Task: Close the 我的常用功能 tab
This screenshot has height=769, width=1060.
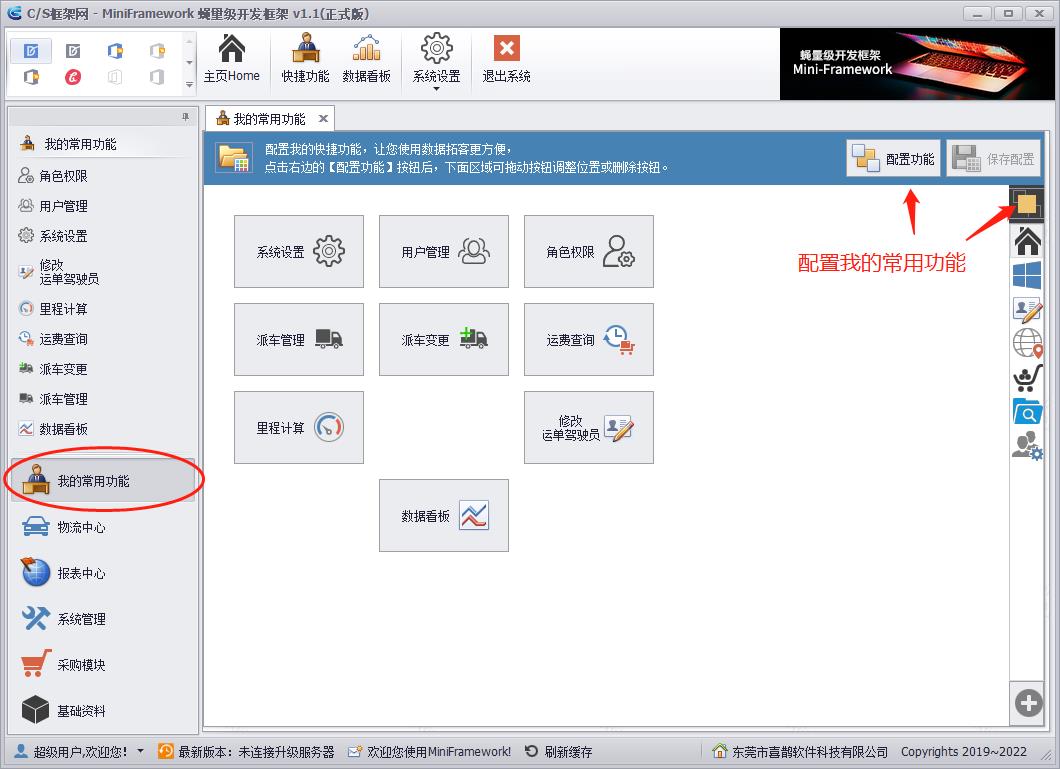Action: coord(323,119)
